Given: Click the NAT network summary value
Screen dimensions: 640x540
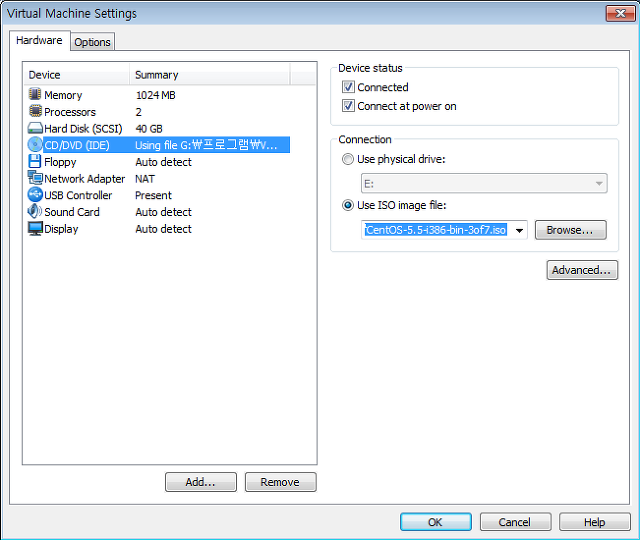Looking at the screenshot, I should pyautogui.click(x=145, y=179).
